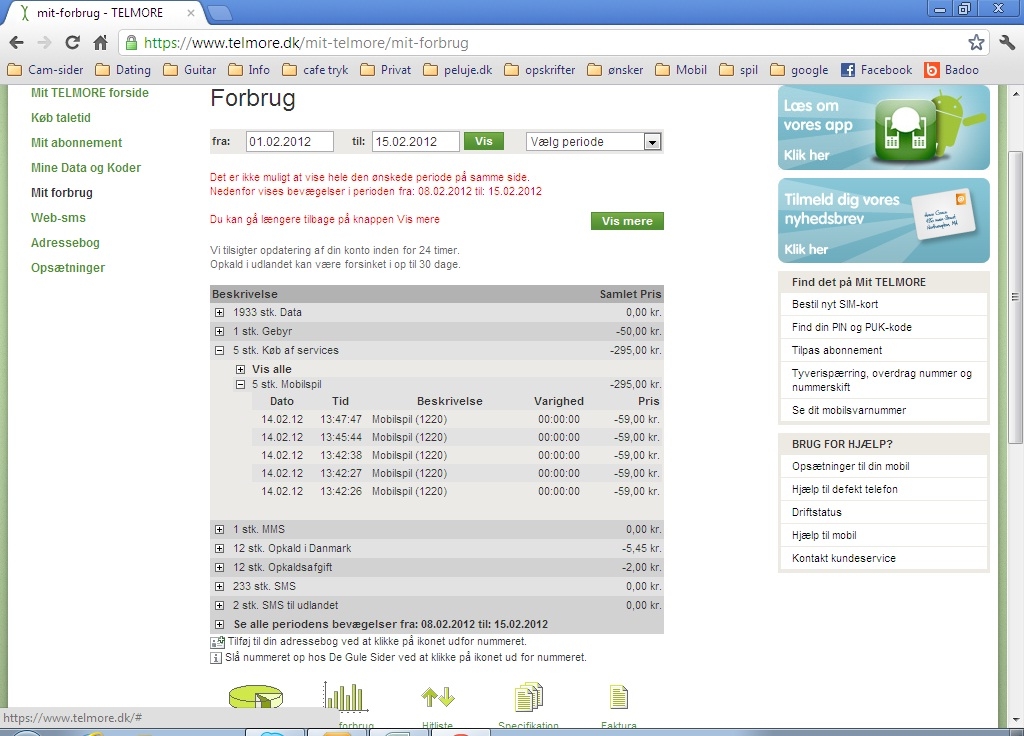Reload the page
The width and height of the screenshot is (1024, 736).
[72, 43]
